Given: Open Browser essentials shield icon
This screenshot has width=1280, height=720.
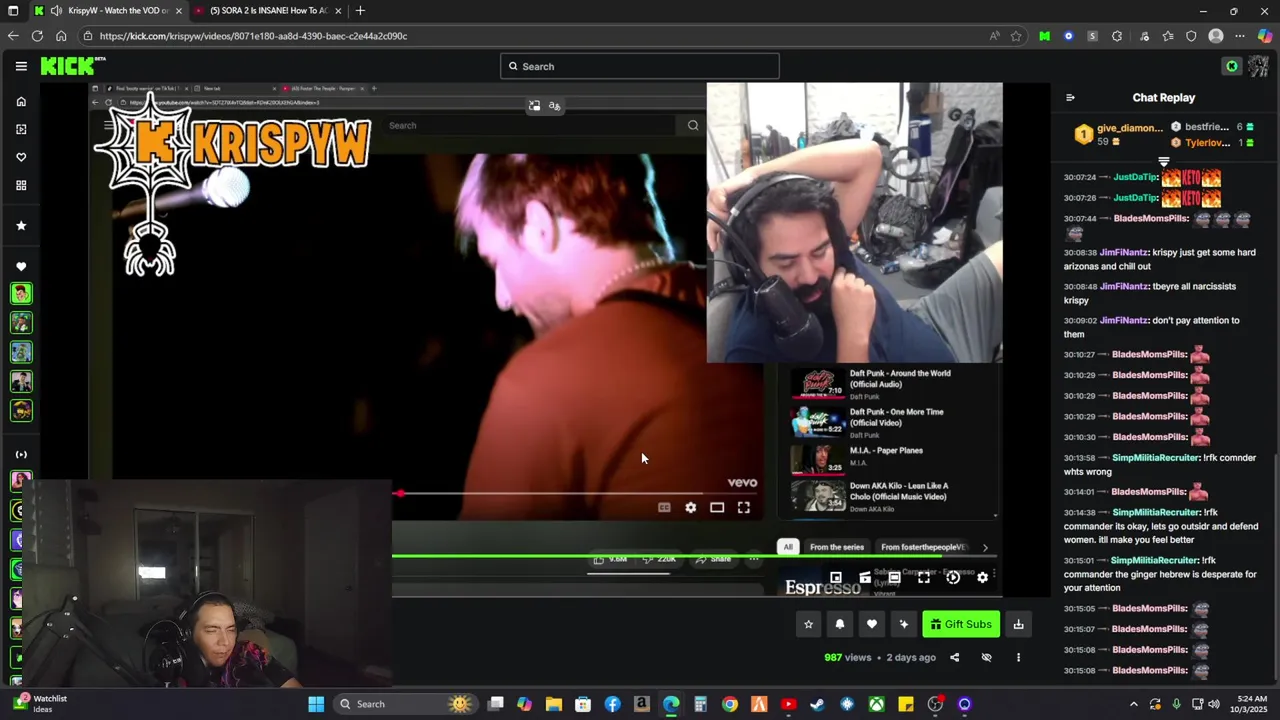Looking at the screenshot, I should (1191, 36).
